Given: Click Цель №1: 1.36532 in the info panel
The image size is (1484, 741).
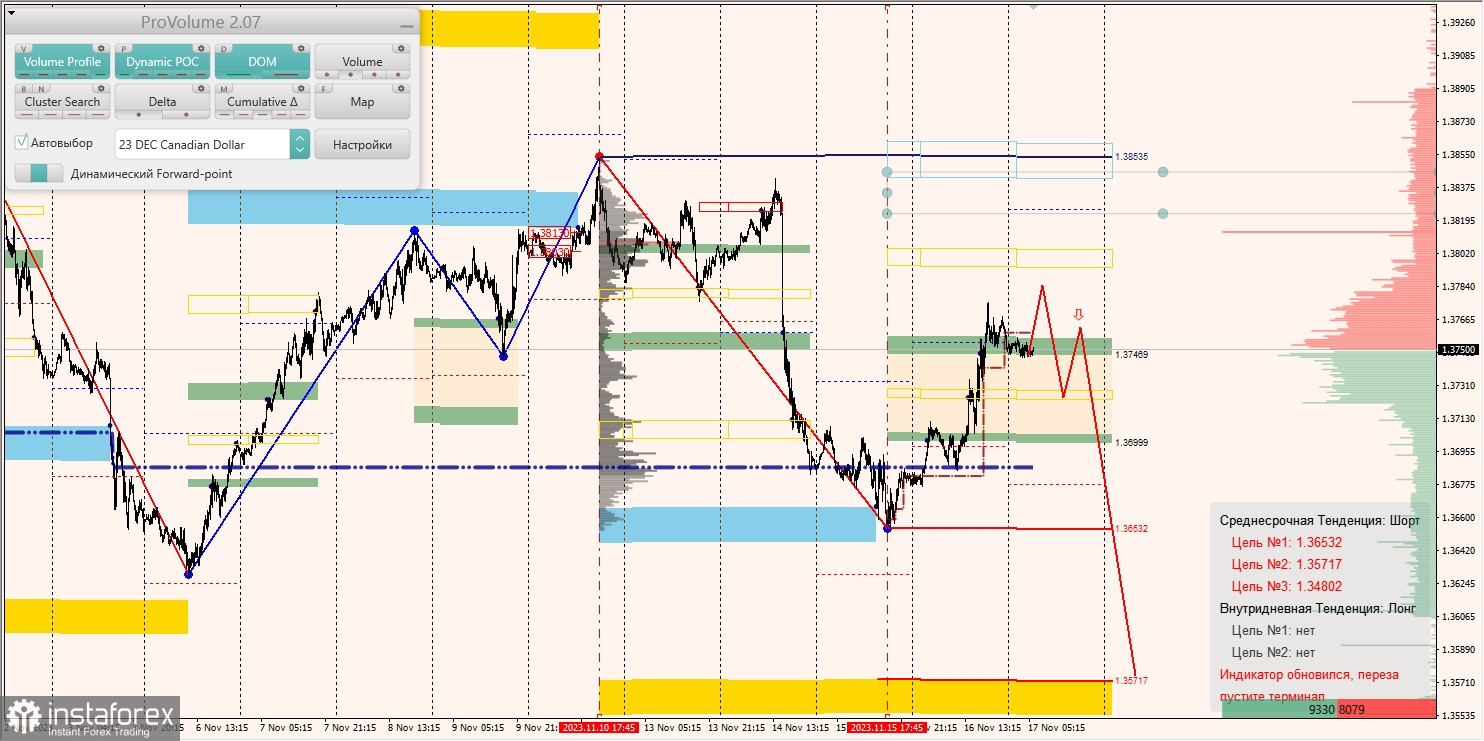Looking at the screenshot, I should pos(1286,542).
